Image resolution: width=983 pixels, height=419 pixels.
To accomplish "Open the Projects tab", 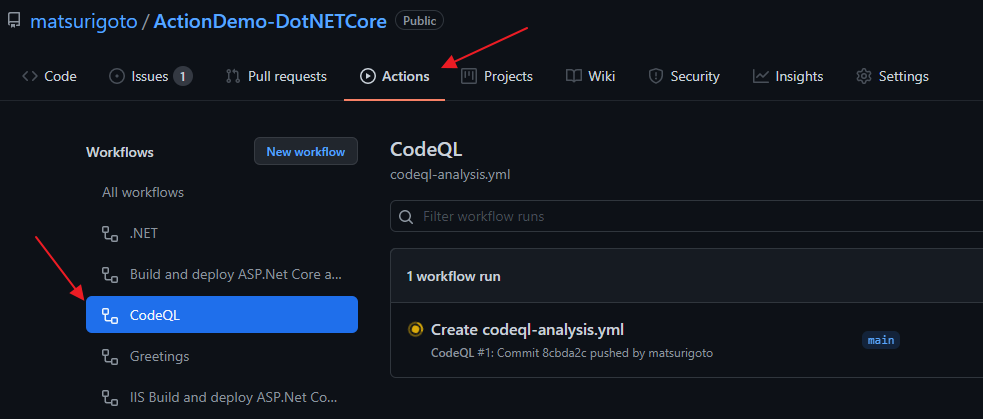I will (x=497, y=77).
